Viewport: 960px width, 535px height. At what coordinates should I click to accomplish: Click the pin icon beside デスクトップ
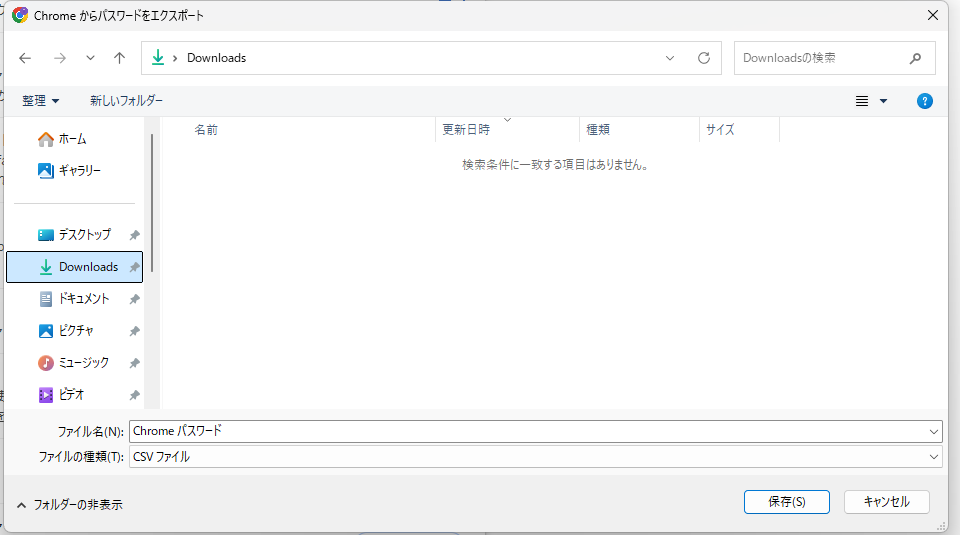click(x=135, y=235)
